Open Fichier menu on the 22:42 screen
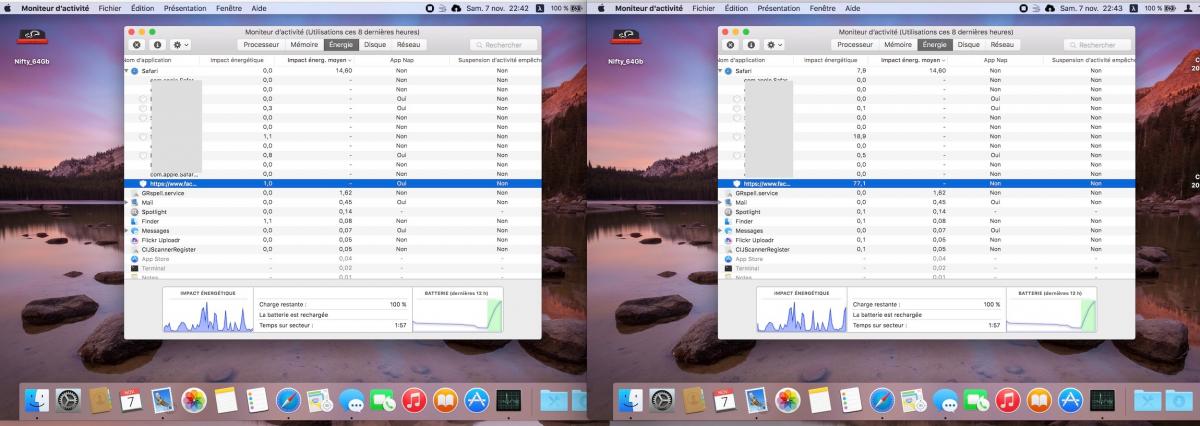 110,7
